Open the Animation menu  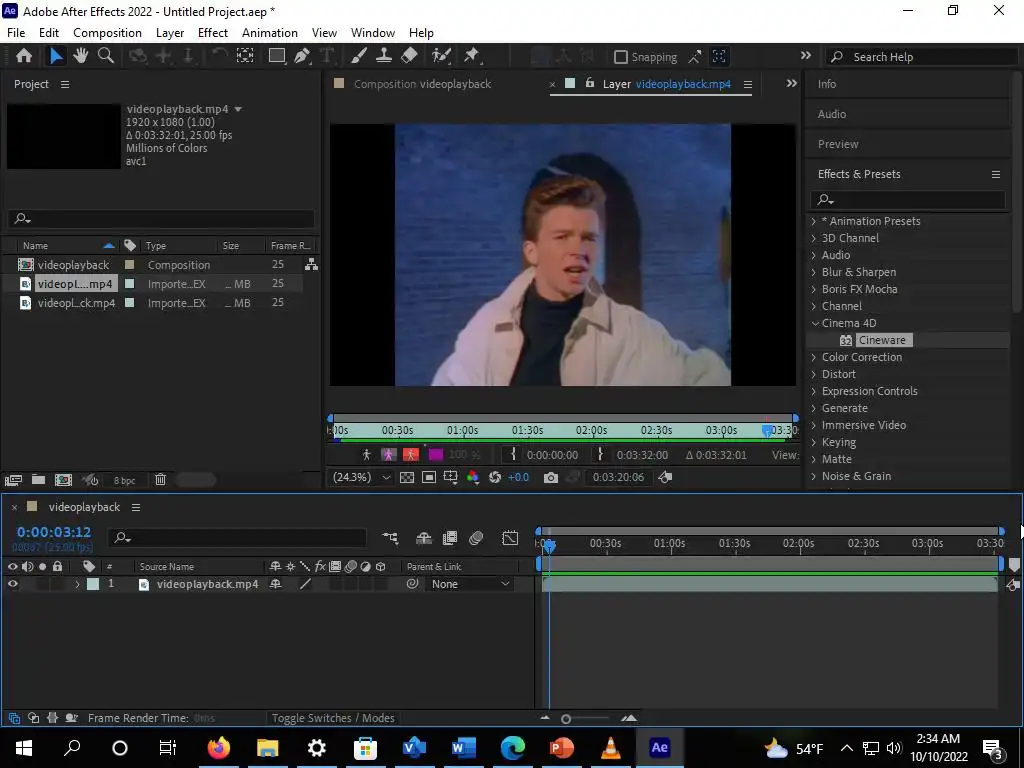tap(270, 33)
